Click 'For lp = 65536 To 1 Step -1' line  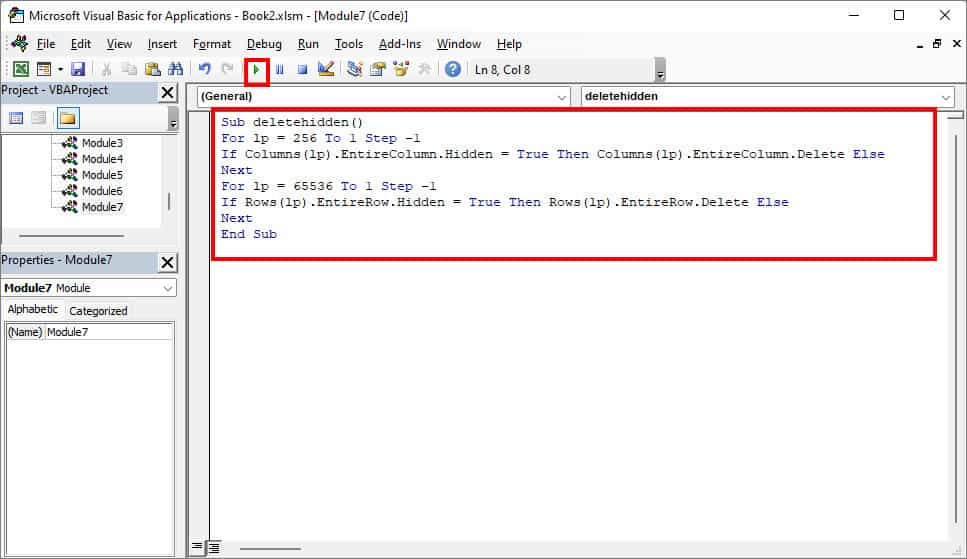329,186
